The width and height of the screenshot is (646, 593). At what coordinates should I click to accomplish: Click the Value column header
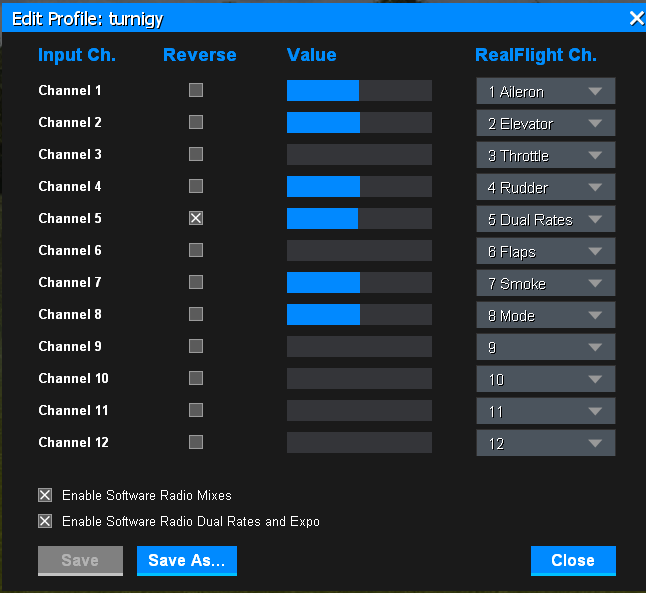pyautogui.click(x=311, y=55)
